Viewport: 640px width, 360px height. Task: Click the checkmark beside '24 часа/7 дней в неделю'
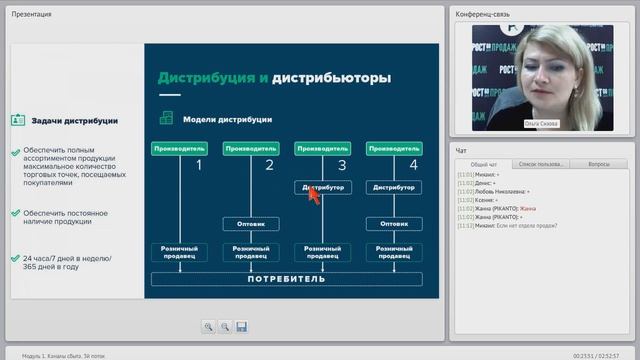click(16, 258)
